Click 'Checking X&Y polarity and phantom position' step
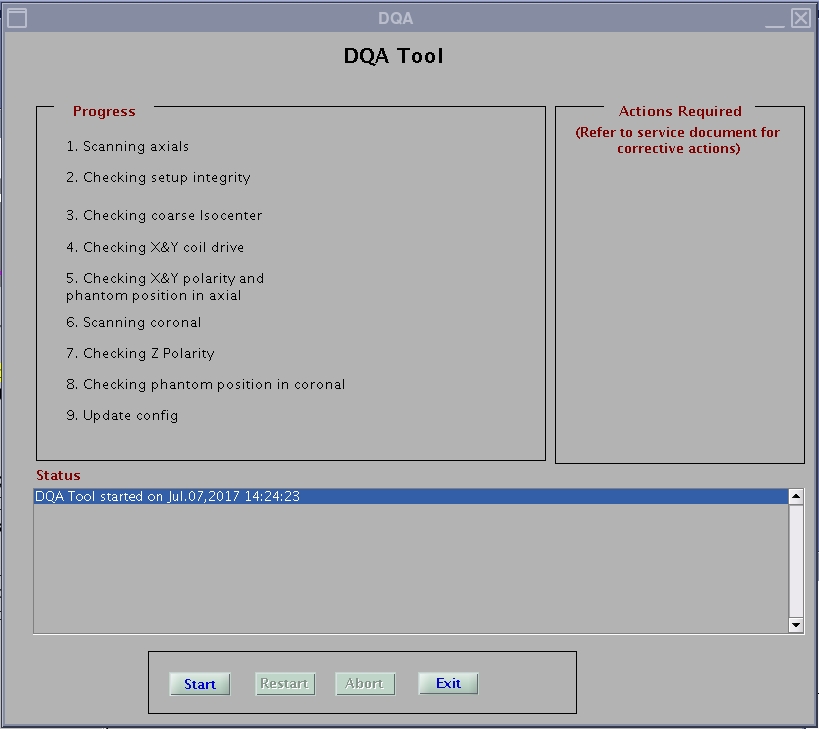The image size is (819, 729). point(165,287)
